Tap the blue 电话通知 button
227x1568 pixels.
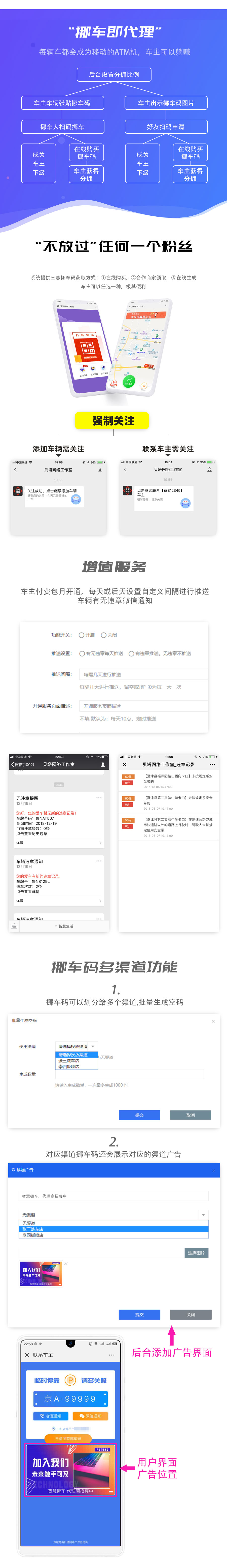coord(51,1416)
